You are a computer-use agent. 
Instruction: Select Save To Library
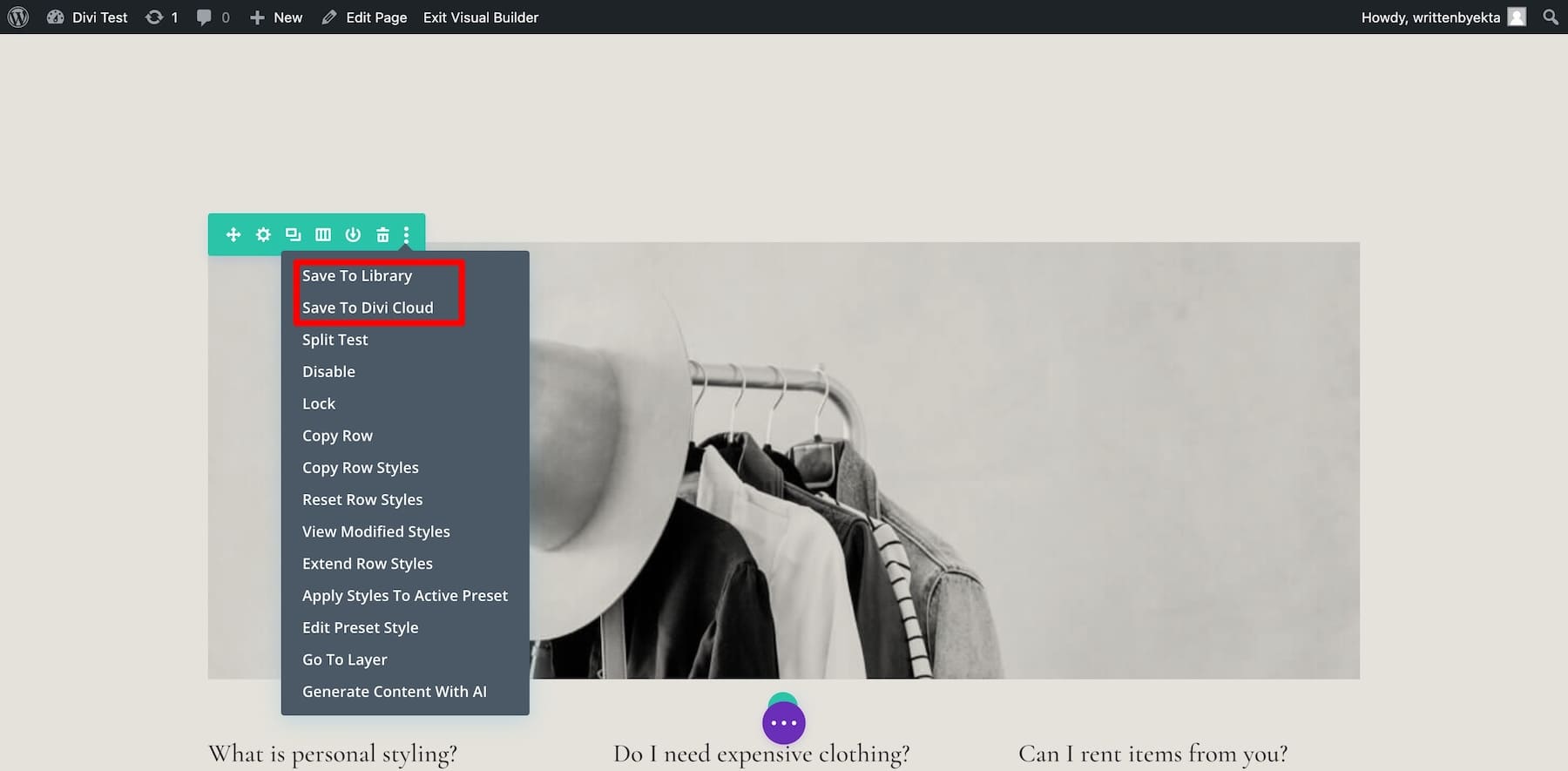(357, 275)
